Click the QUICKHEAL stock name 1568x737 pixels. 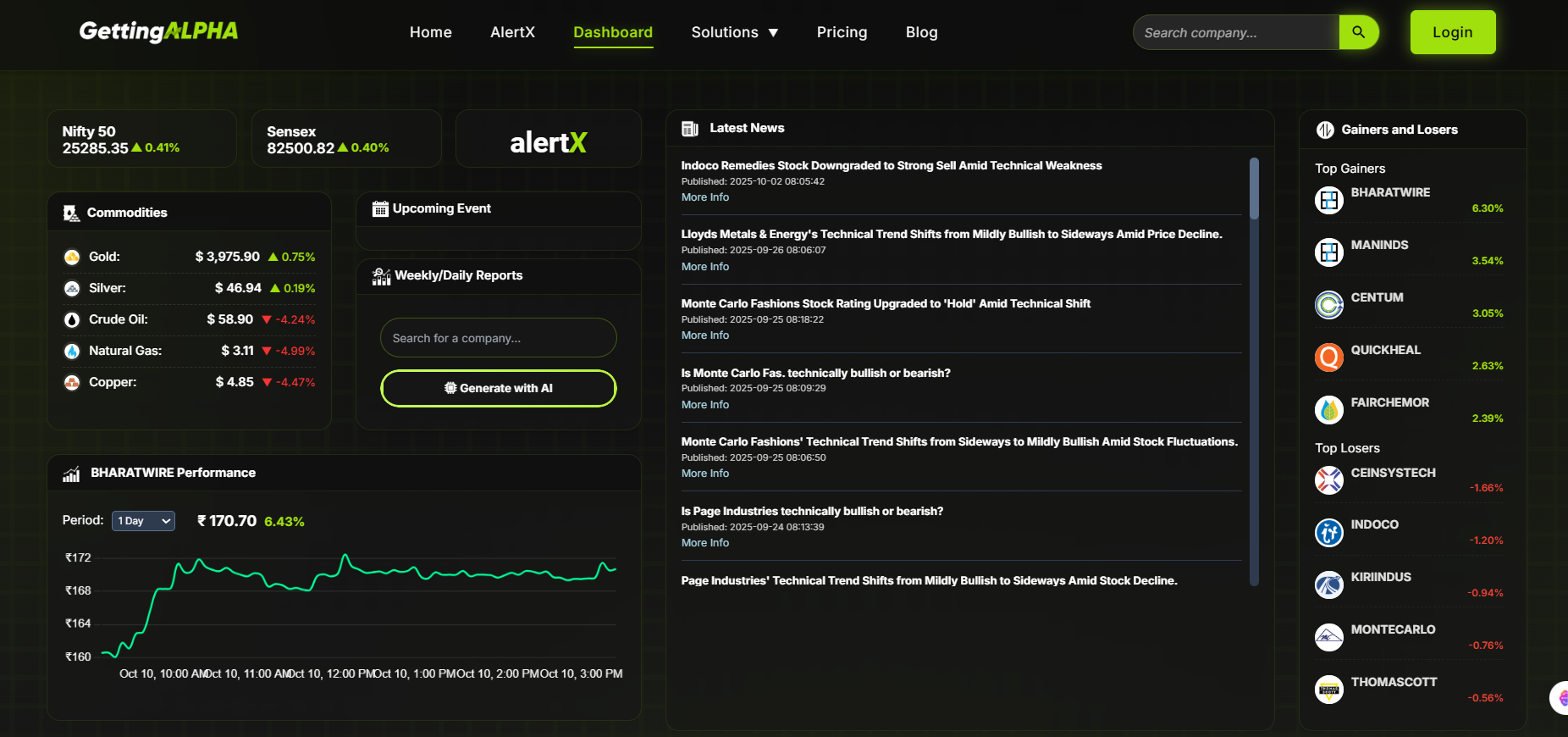pos(1385,350)
